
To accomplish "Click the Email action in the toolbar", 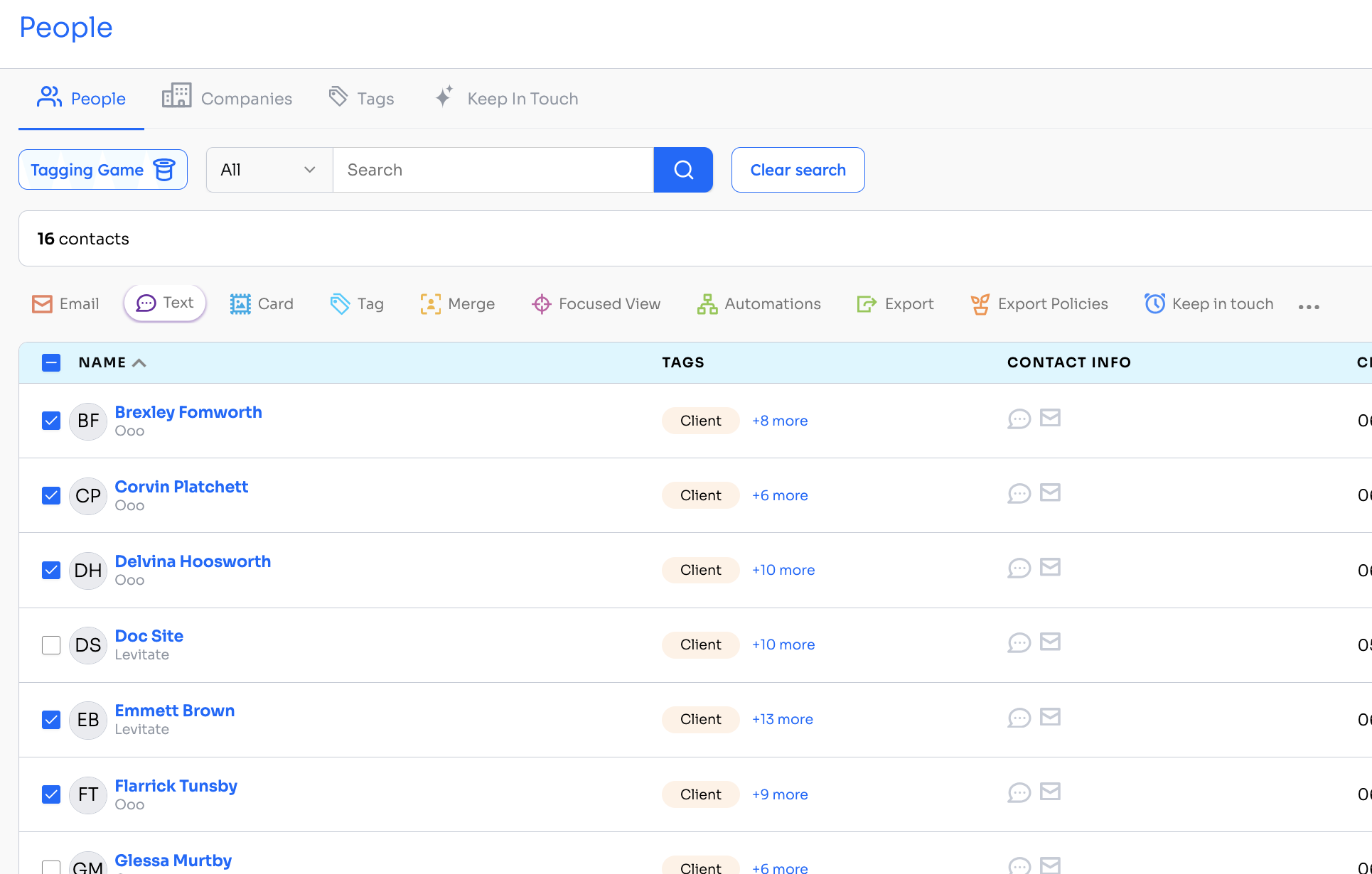I will [x=65, y=304].
